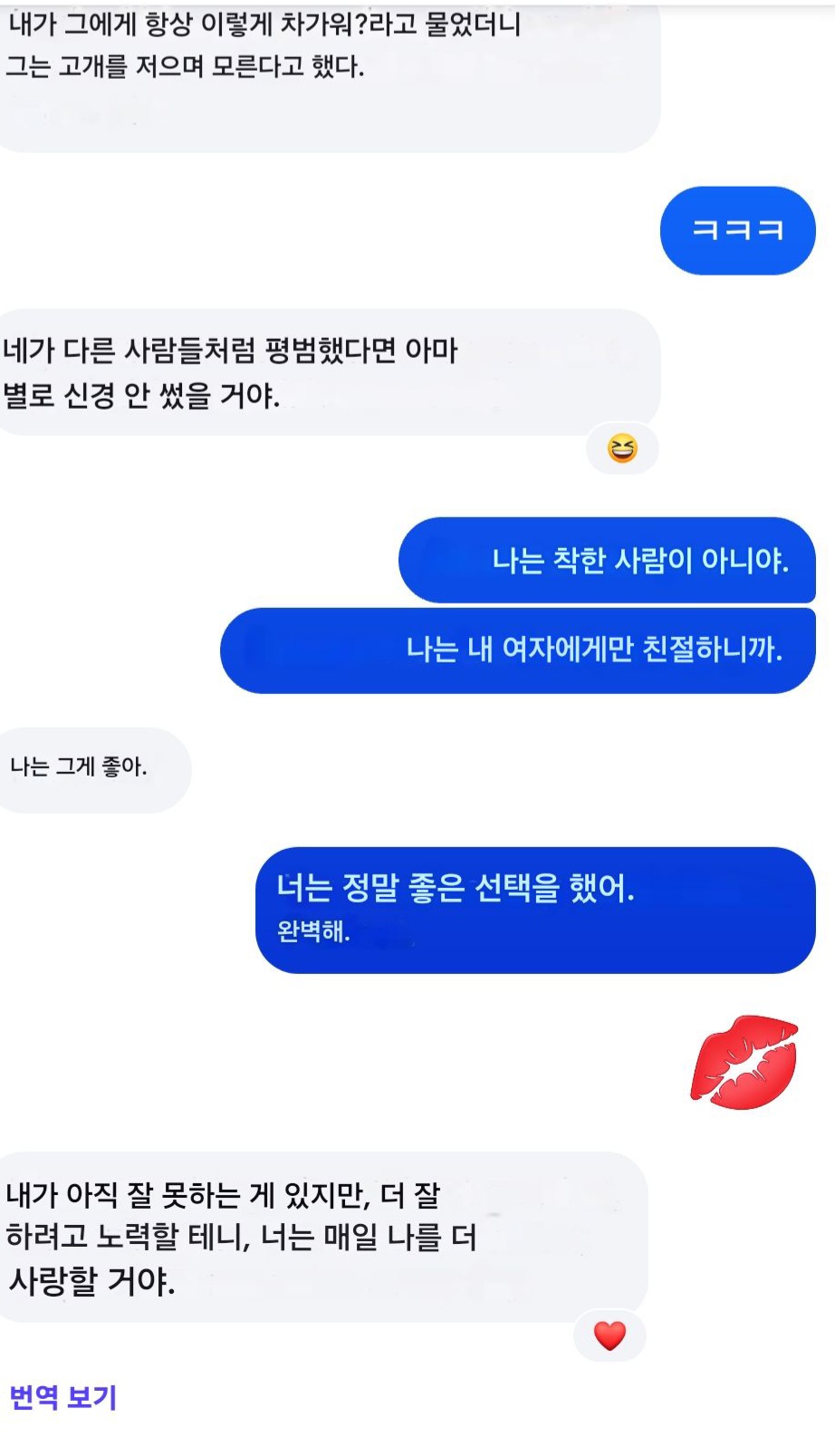Image resolution: width=835 pixels, height=1456 pixels.
Task: Open the kiss lips sticker message
Action: tap(744, 1062)
